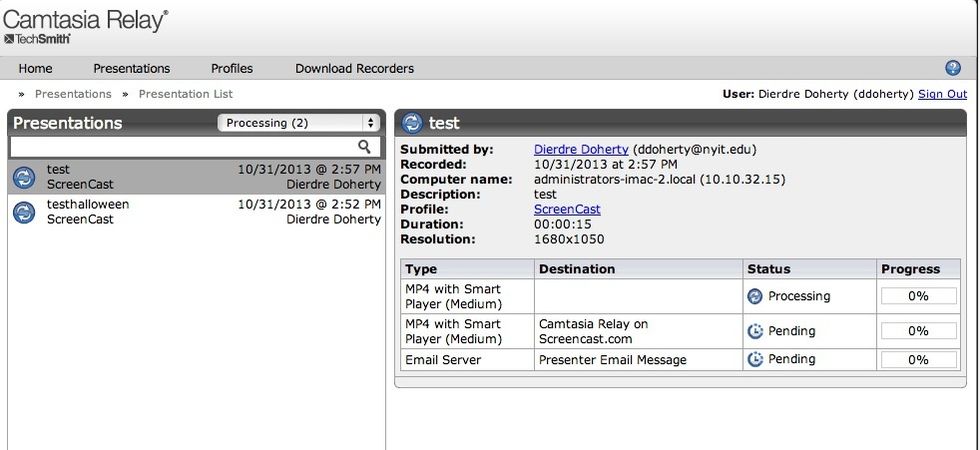This screenshot has height=450, width=980.
Task: Click the help question mark icon
Action: click(953, 68)
